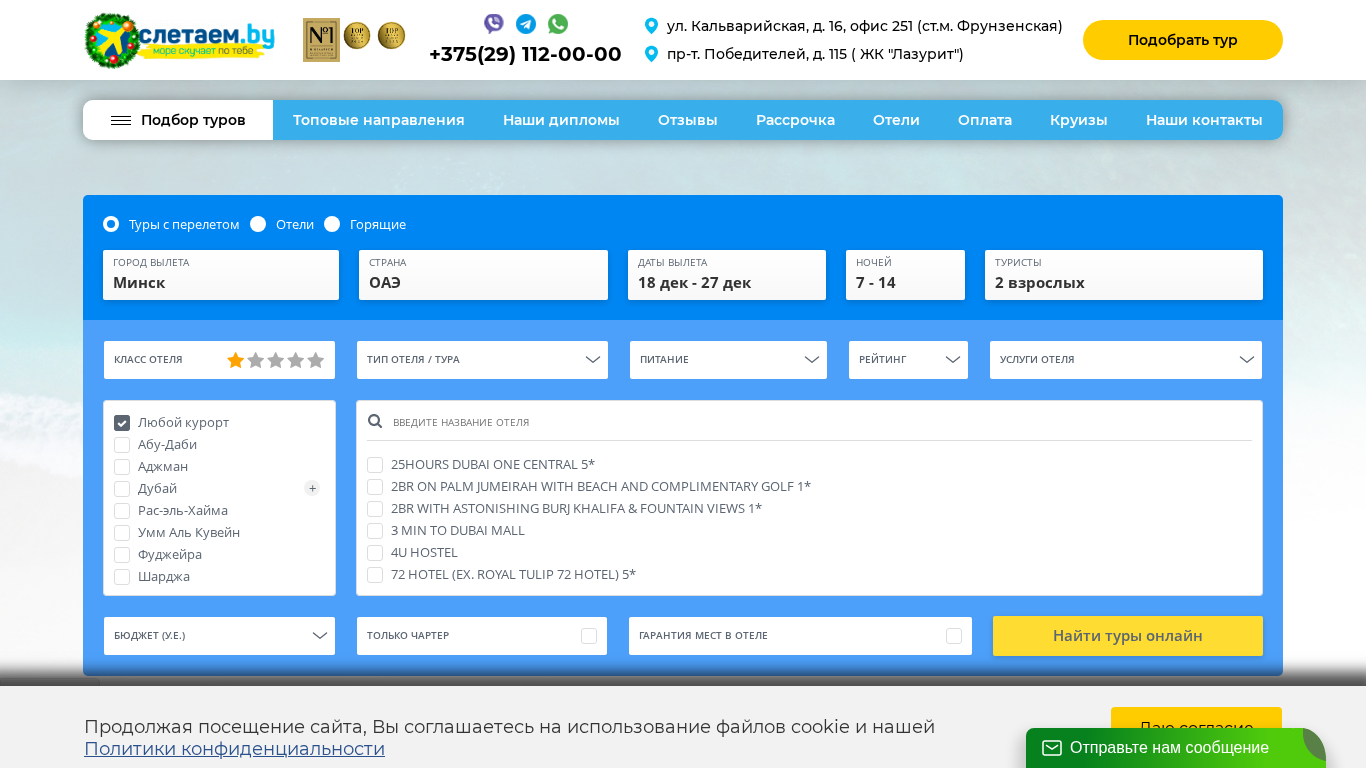Go to Топовые направления menu item

pyautogui.click(x=379, y=120)
